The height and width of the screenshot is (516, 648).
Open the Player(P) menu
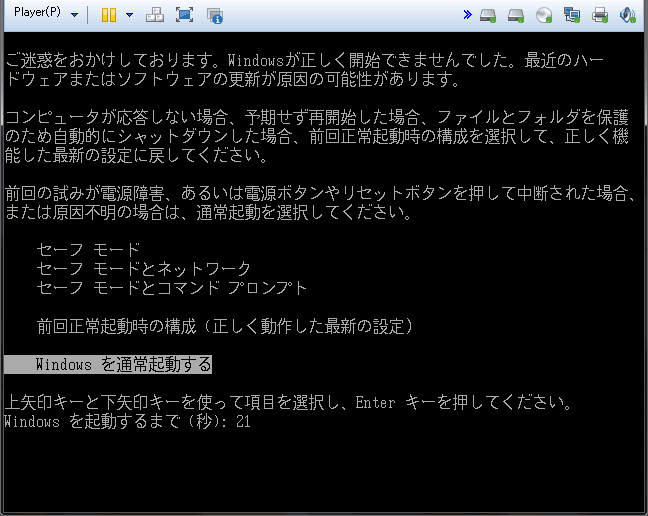click(37, 12)
